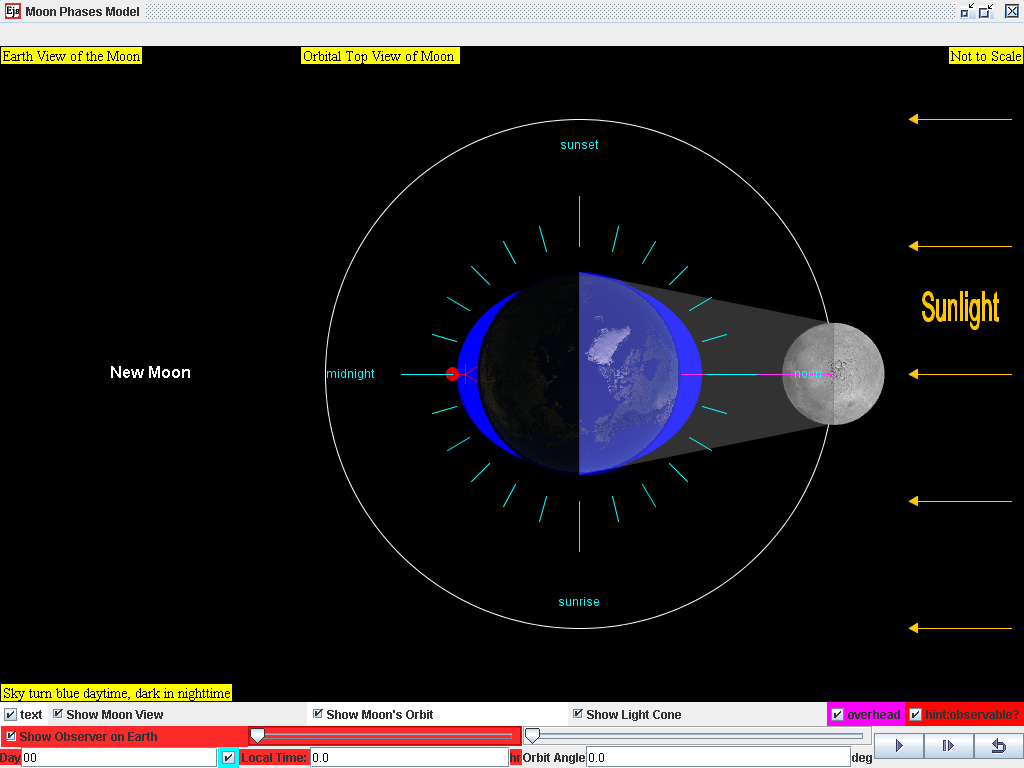Click the Earth globe in the center

(579, 374)
